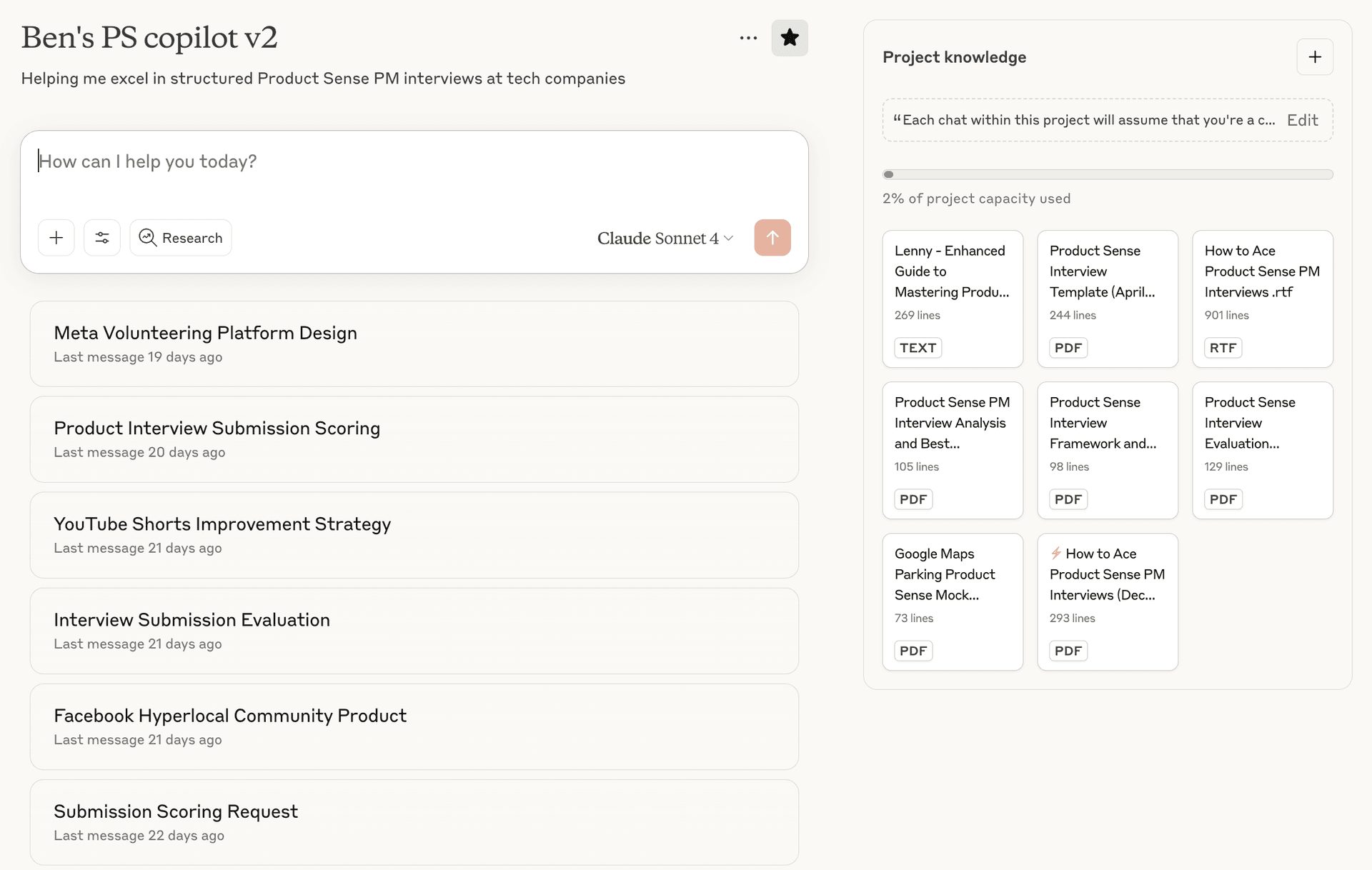Open the Submission Scoring Request chat
Viewport: 1372px width, 870px height.
tap(414, 822)
